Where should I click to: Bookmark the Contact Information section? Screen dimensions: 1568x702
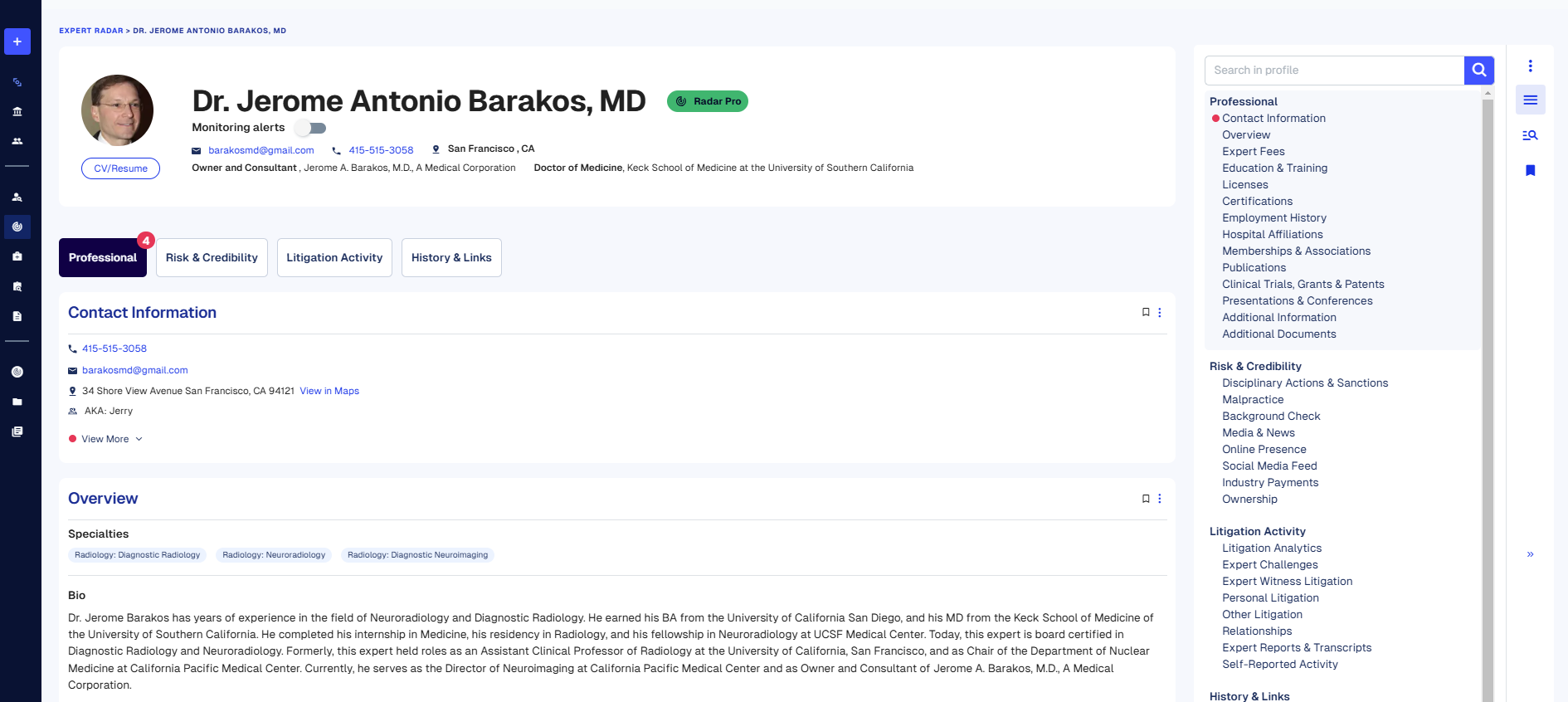pyautogui.click(x=1146, y=313)
